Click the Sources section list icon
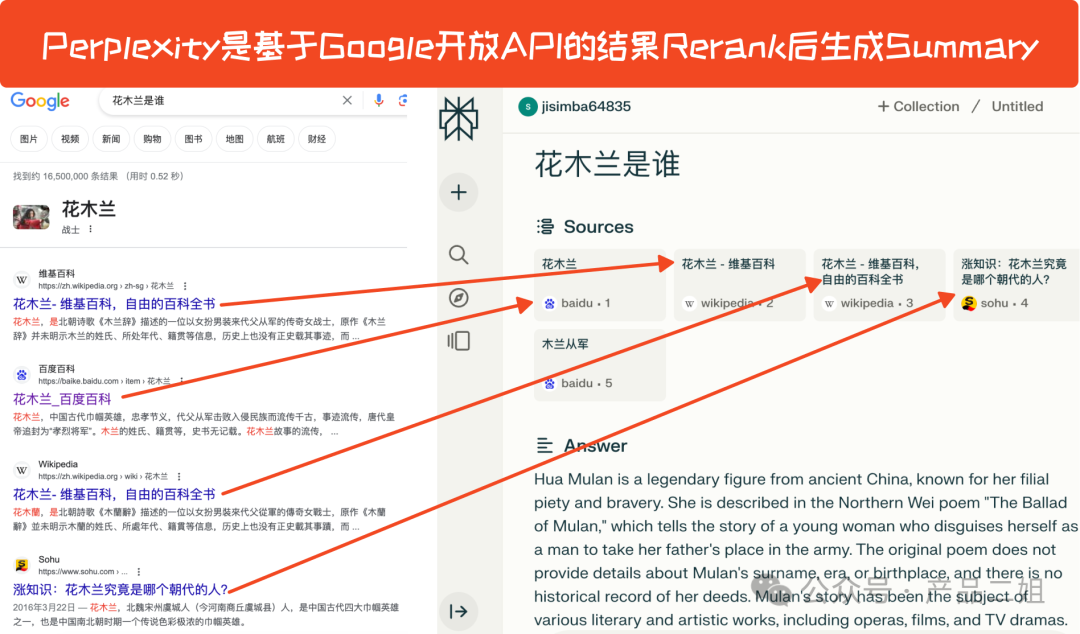 545,227
